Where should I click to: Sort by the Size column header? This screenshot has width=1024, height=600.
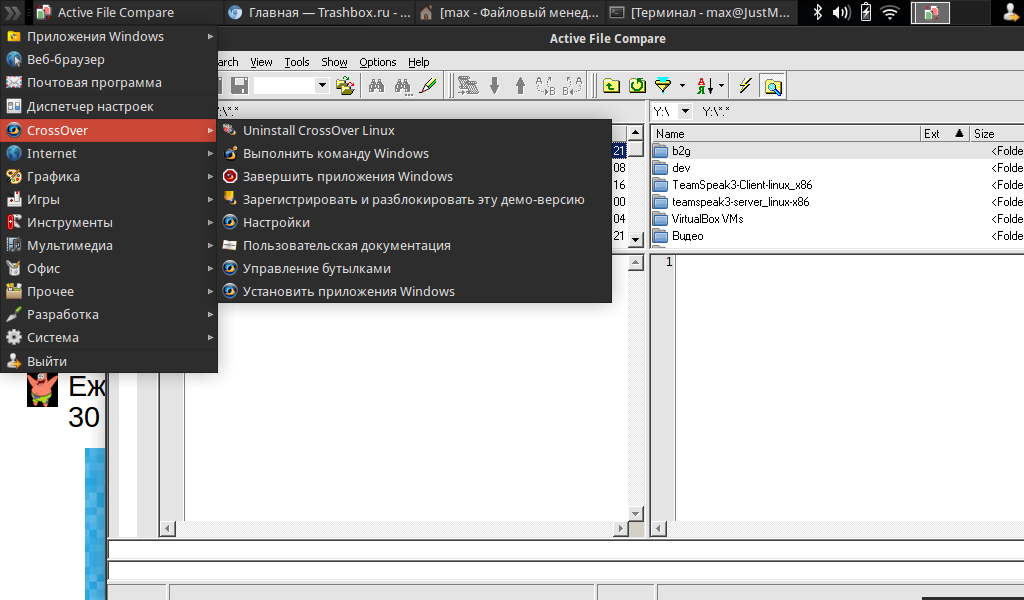coord(997,134)
